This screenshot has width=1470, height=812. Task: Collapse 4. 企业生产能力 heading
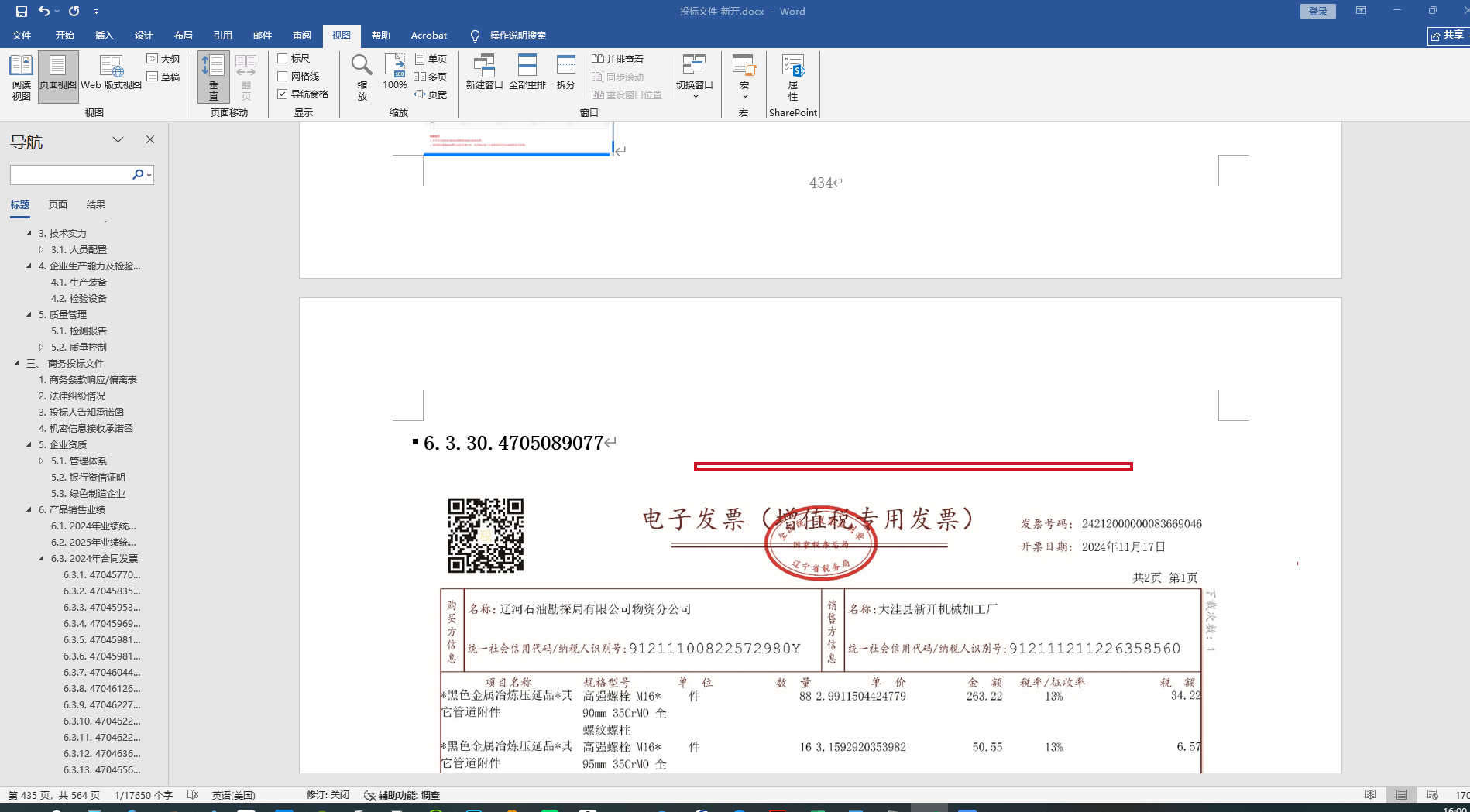point(29,266)
